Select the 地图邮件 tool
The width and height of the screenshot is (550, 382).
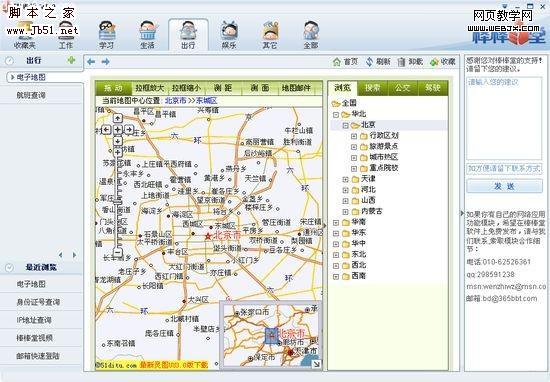tap(296, 88)
